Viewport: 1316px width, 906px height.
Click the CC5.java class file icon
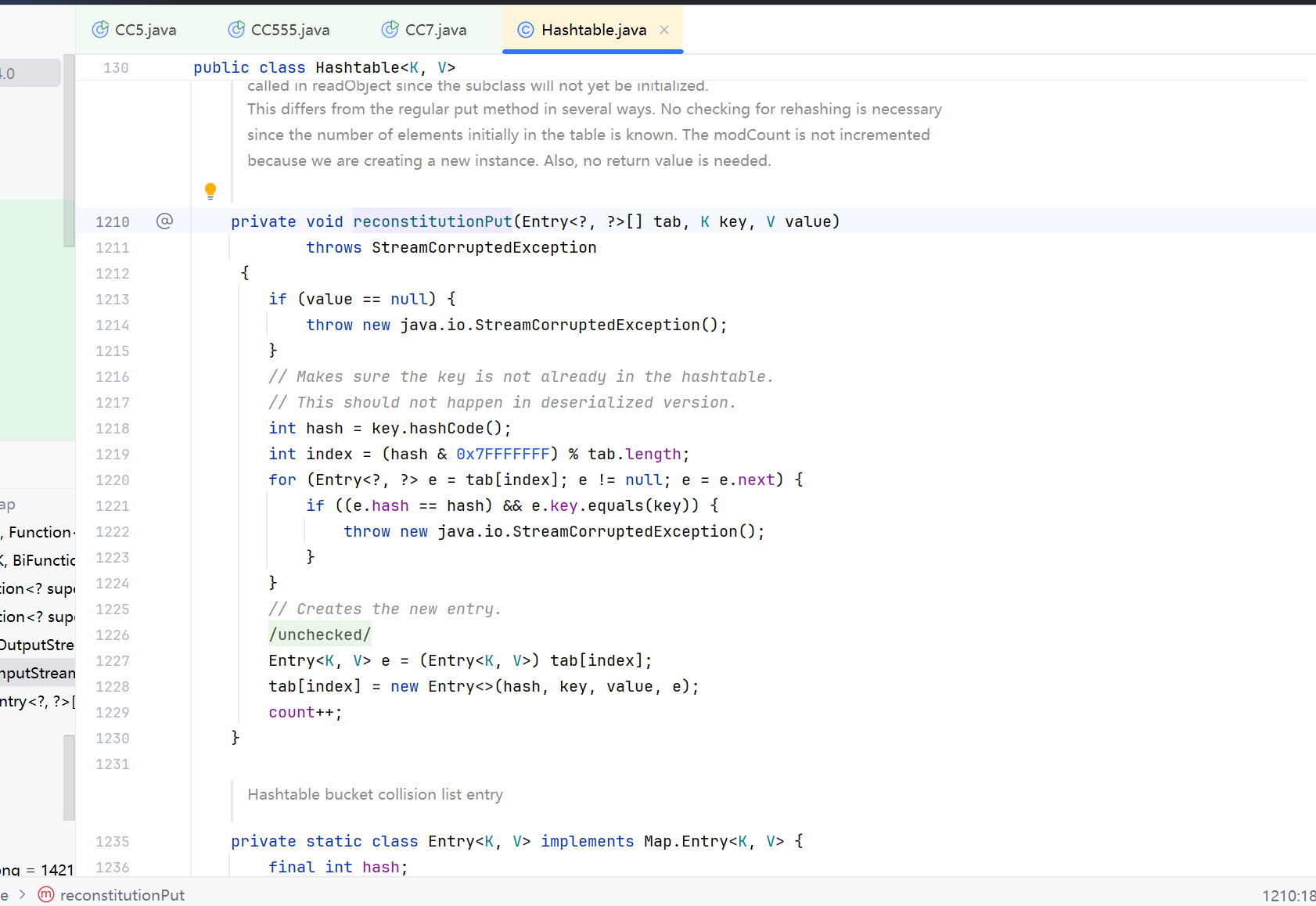tap(100, 30)
